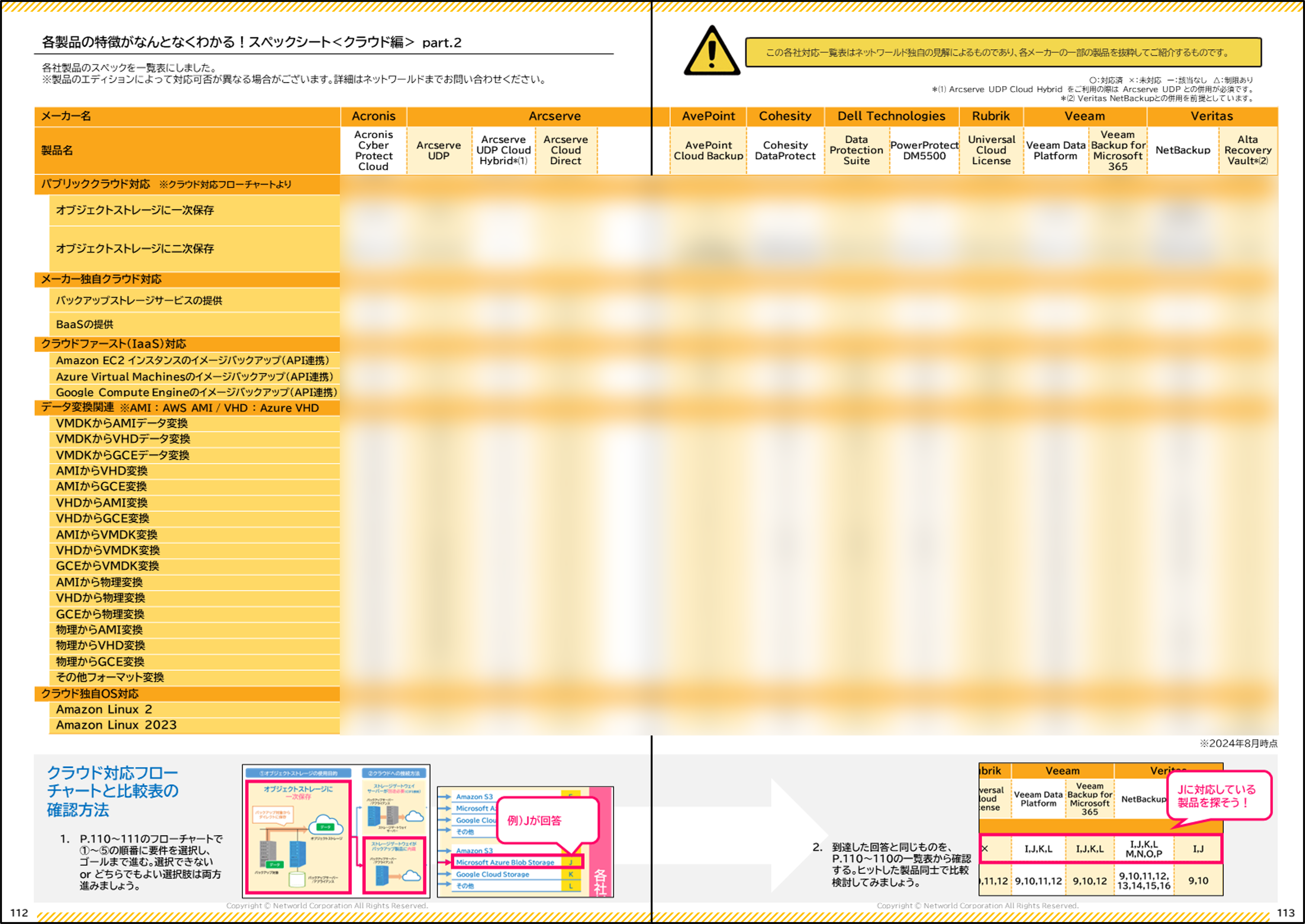This screenshot has width=1305, height=924.
Task: Click the Azure Virtual Machines image backup row
Action: tap(194, 376)
